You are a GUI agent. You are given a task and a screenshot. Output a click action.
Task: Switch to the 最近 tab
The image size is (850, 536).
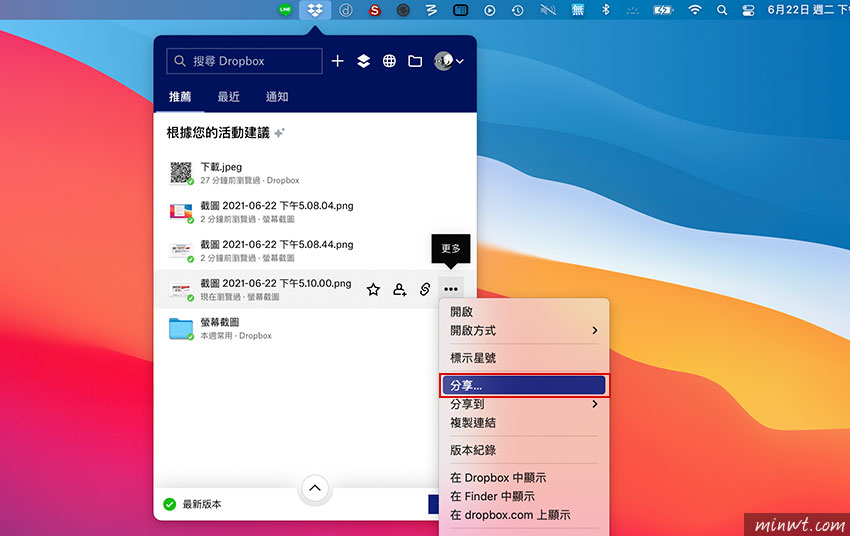(228, 96)
